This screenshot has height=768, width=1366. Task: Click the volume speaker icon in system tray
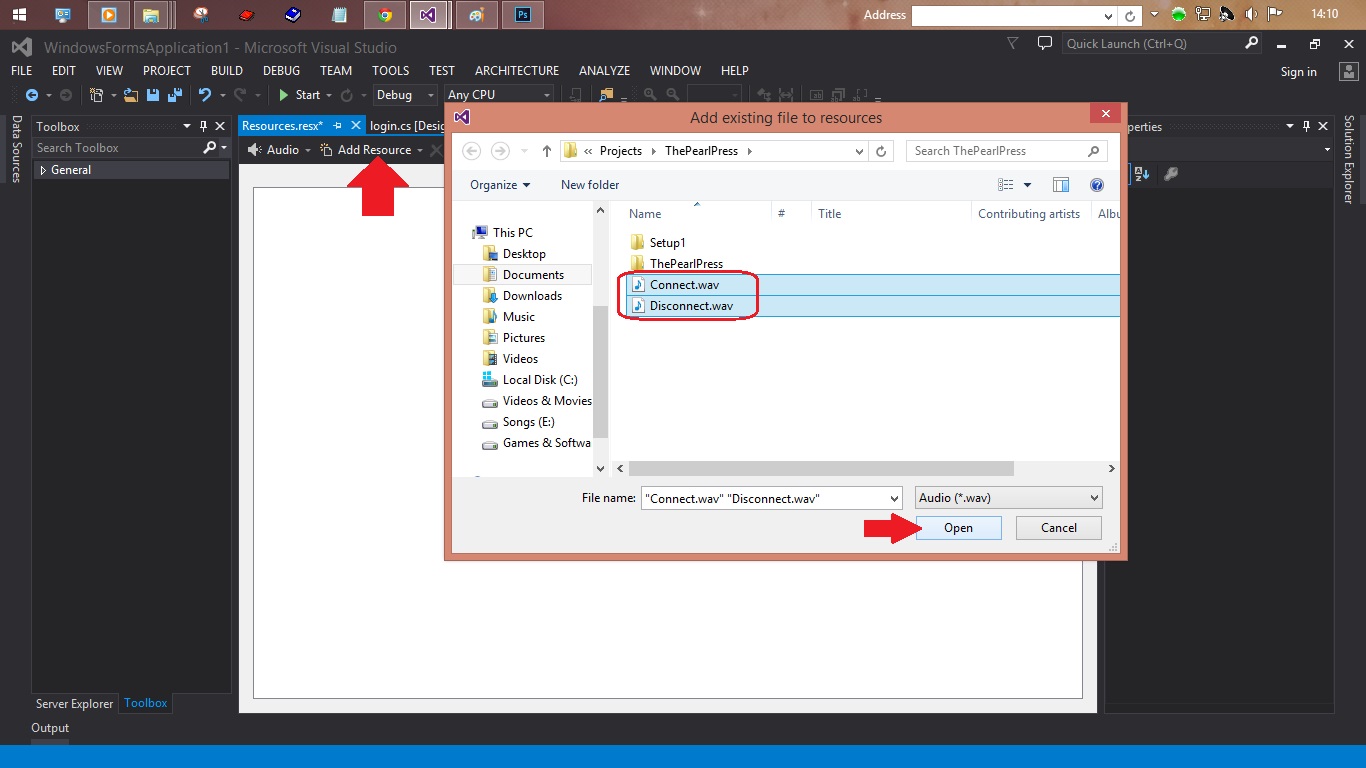coord(1250,15)
